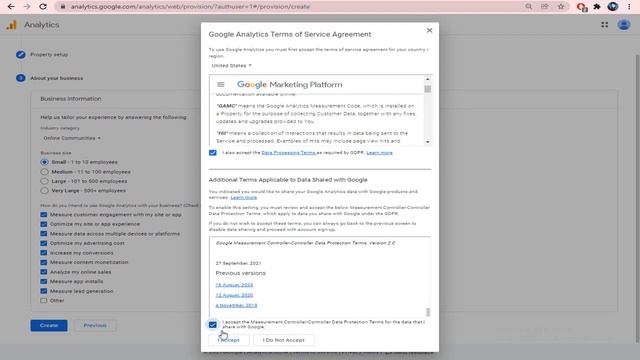Viewport: 640px width, 360px height.
Task: Open the 16 August 2020 previous version
Action: coord(234,285)
